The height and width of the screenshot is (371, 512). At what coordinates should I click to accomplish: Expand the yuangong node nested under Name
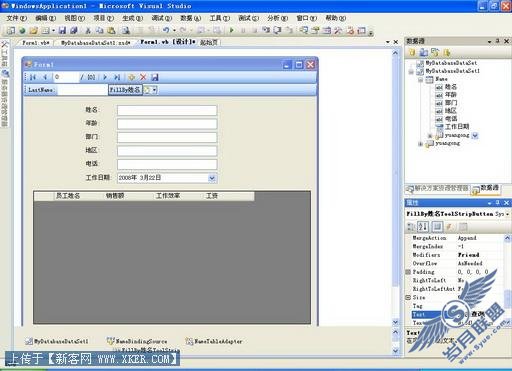(430, 136)
